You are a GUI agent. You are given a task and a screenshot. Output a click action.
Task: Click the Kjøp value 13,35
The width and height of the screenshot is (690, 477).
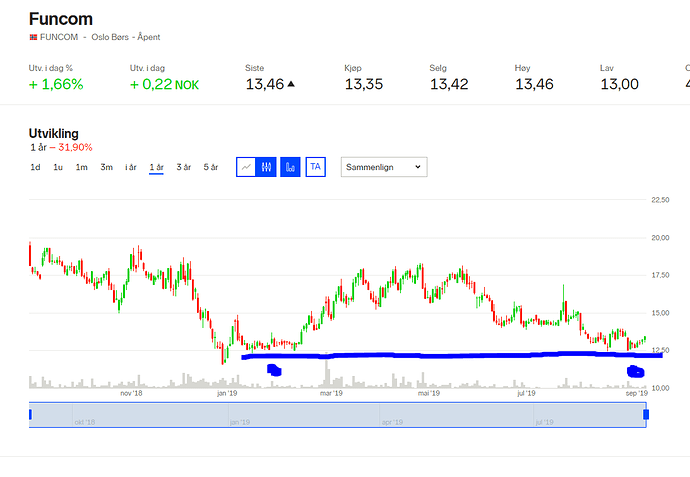tap(364, 84)
